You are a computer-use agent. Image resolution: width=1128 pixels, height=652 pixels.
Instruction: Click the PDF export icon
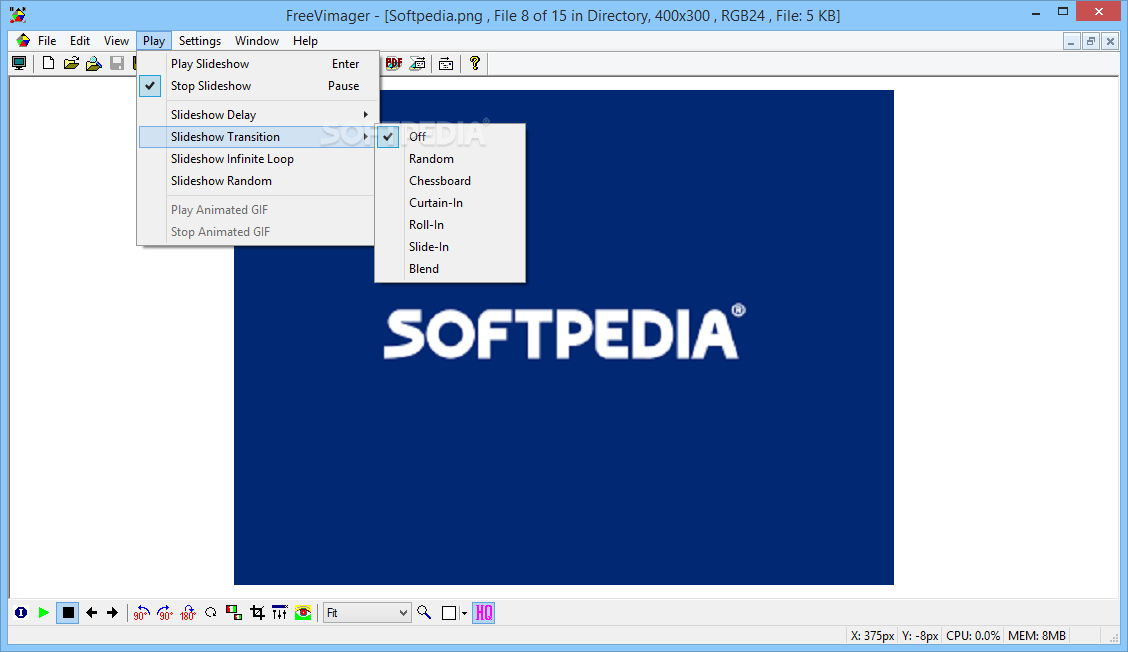pyautogui.click(x=394, y=63)
